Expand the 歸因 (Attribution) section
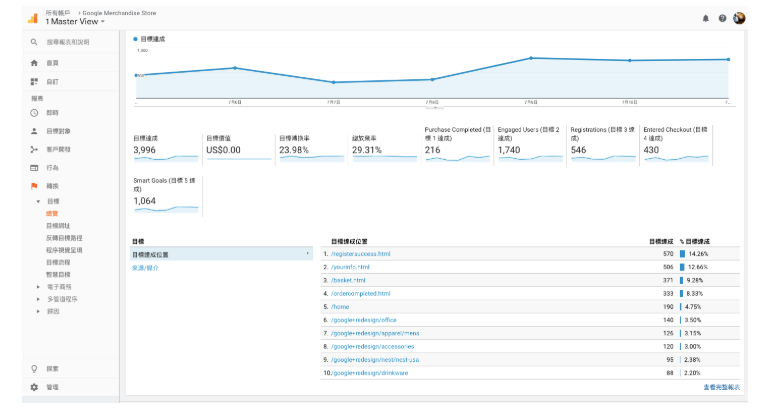The image size is (757, 412). pyautogui.click(x=39, y=312)
